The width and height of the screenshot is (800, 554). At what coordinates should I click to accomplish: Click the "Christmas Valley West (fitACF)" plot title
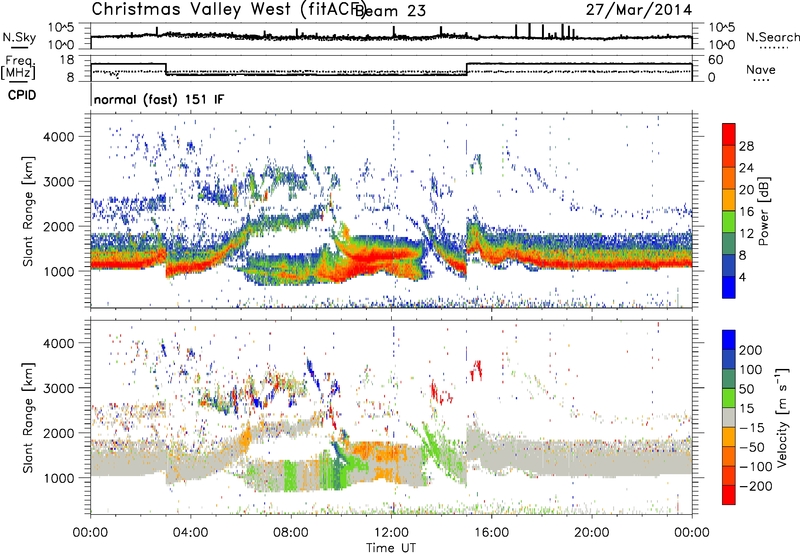[229, 9]
